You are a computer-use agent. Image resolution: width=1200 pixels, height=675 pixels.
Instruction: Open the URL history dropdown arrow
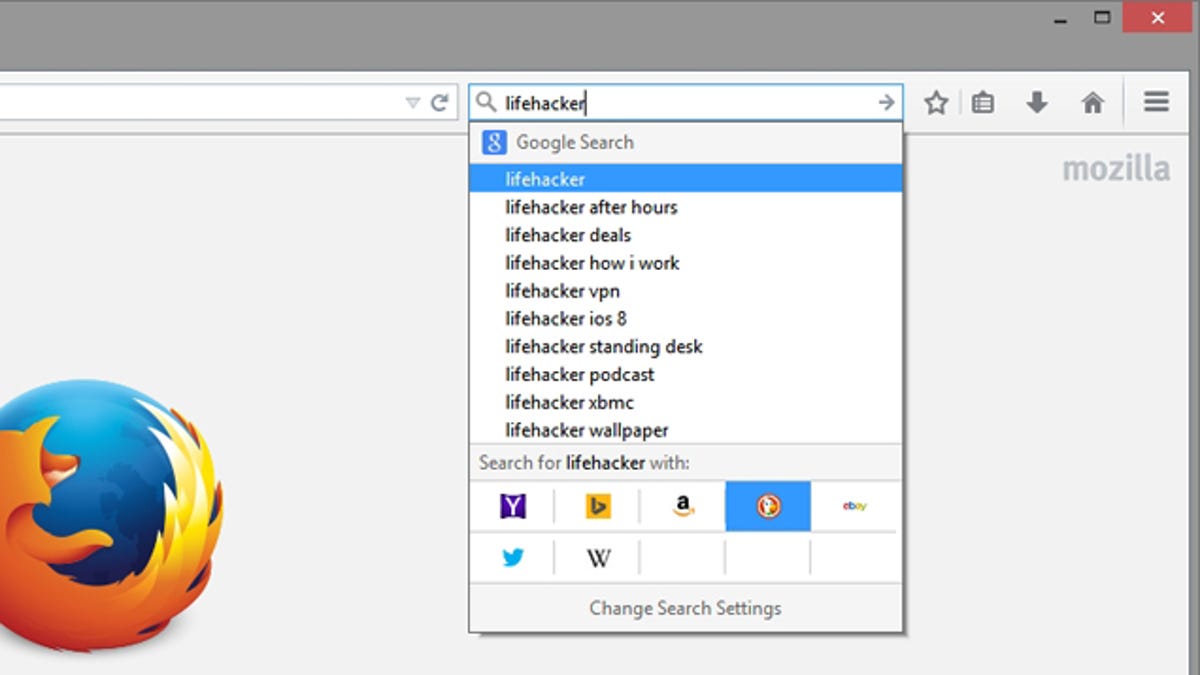(413, 103)
